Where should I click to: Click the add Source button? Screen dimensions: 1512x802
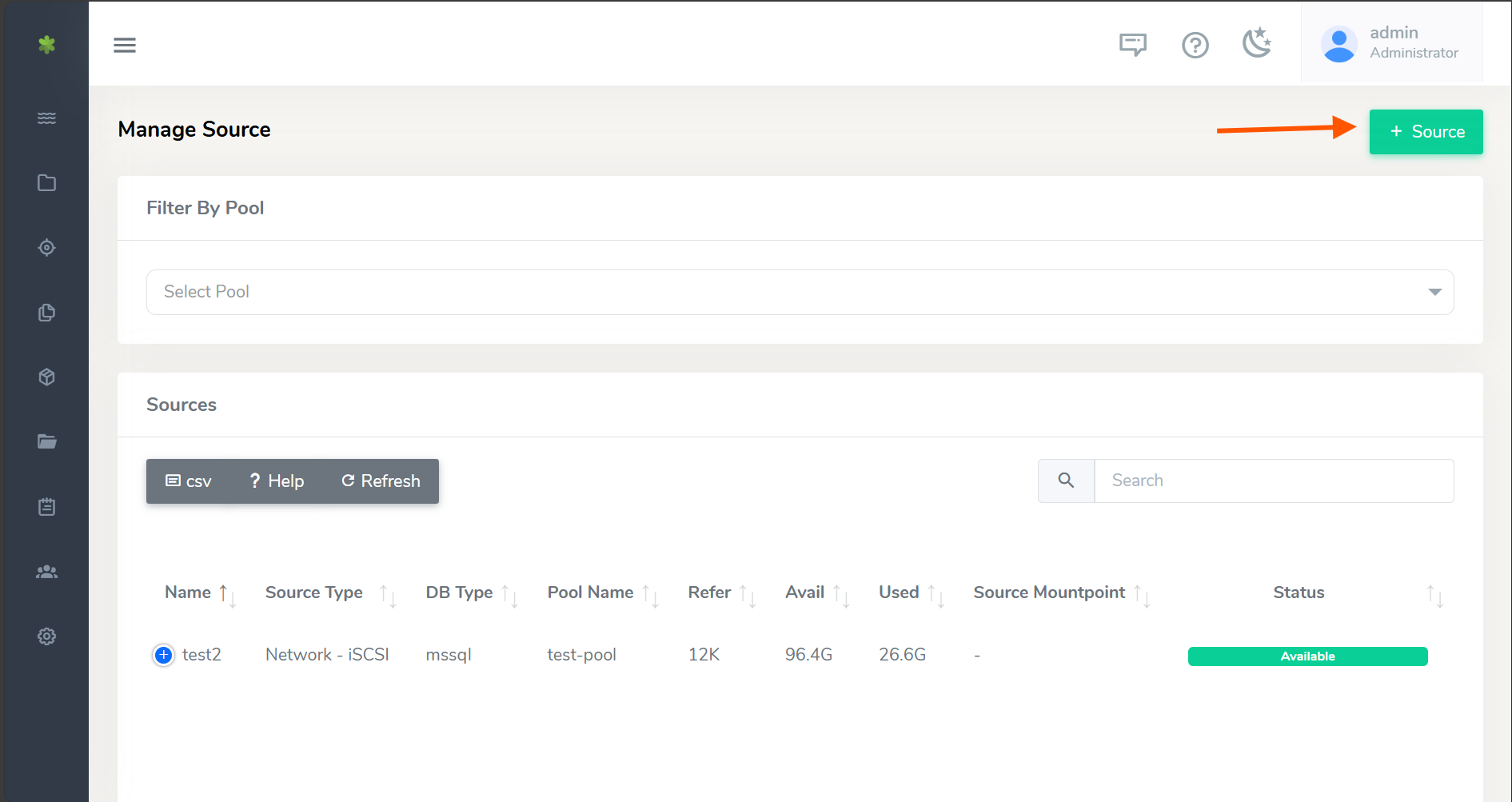tap(1426, 132)
